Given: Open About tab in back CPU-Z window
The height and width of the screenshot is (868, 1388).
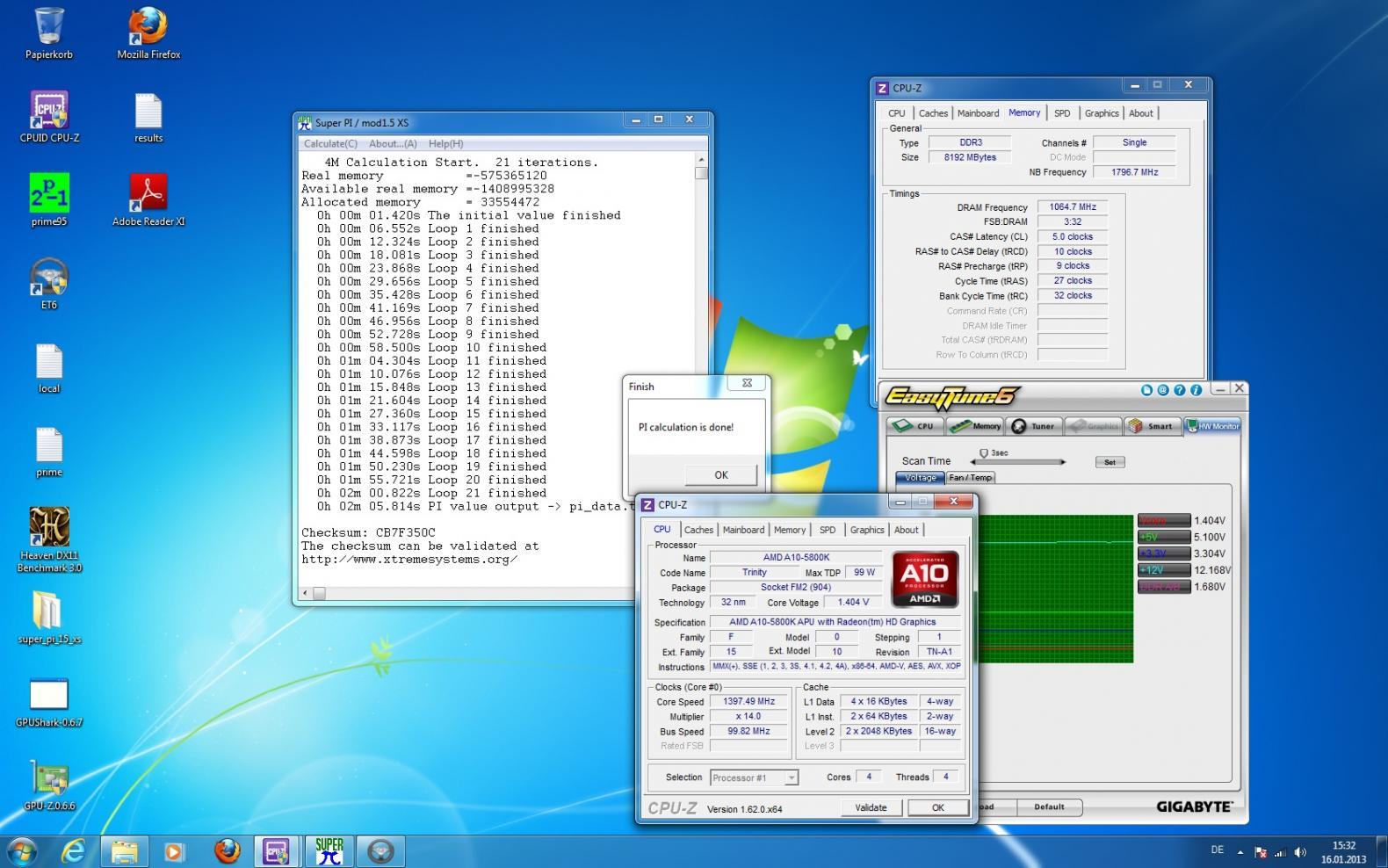Looking at the screenshot, I should [1141, 113].
